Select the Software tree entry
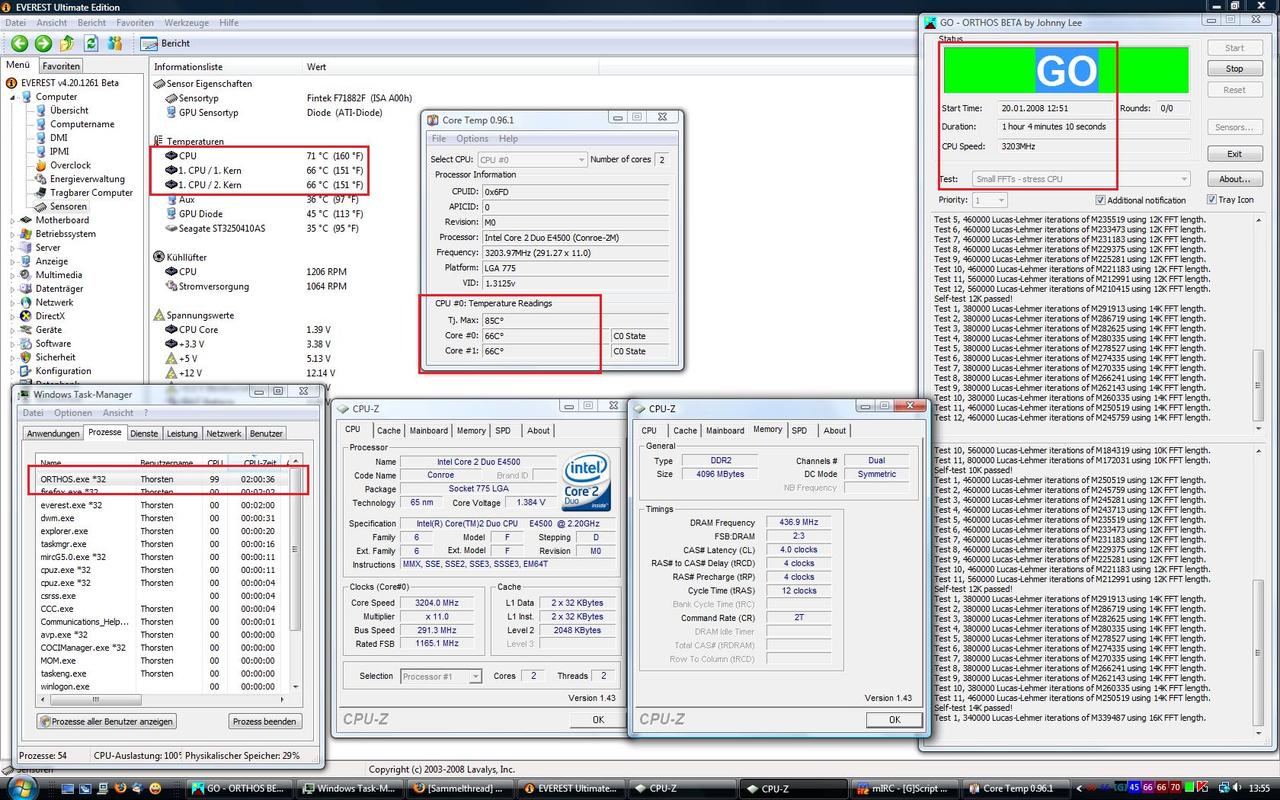Image resolution: width=1280 pixels, height=800 pixels. tap(53, 343)
